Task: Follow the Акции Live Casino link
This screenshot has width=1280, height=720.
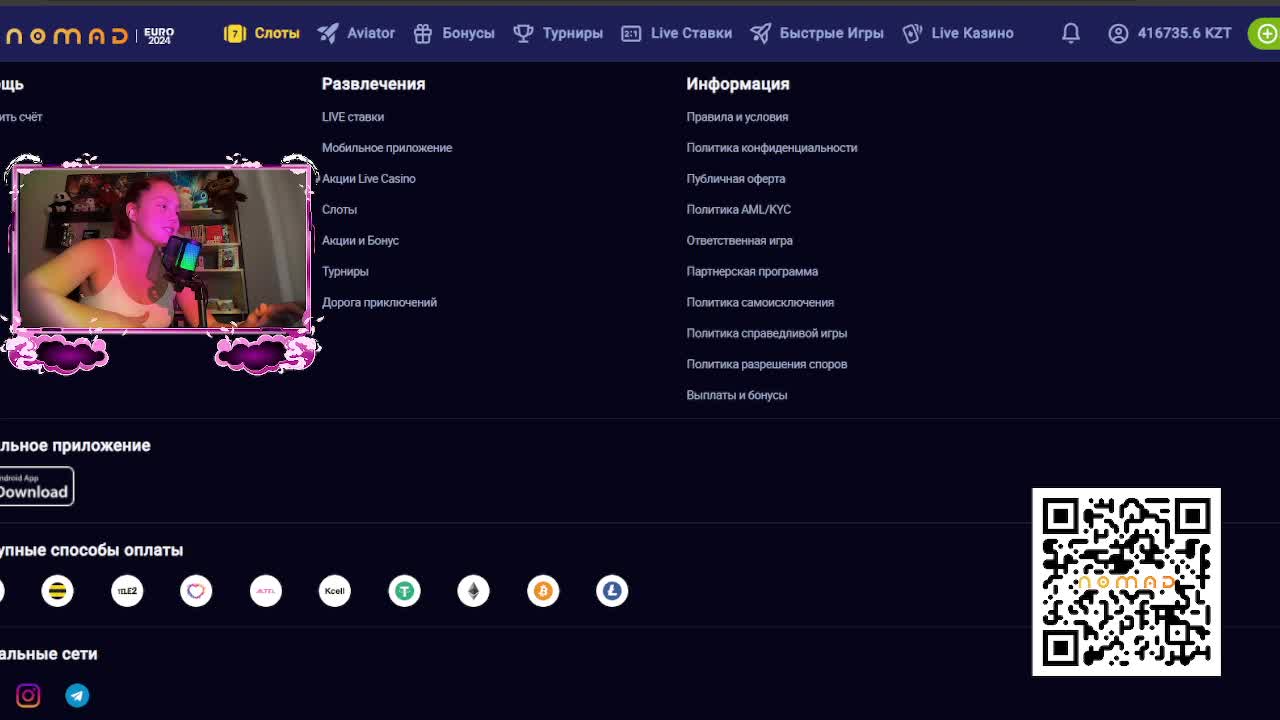Action: click(x=368, y=179)
